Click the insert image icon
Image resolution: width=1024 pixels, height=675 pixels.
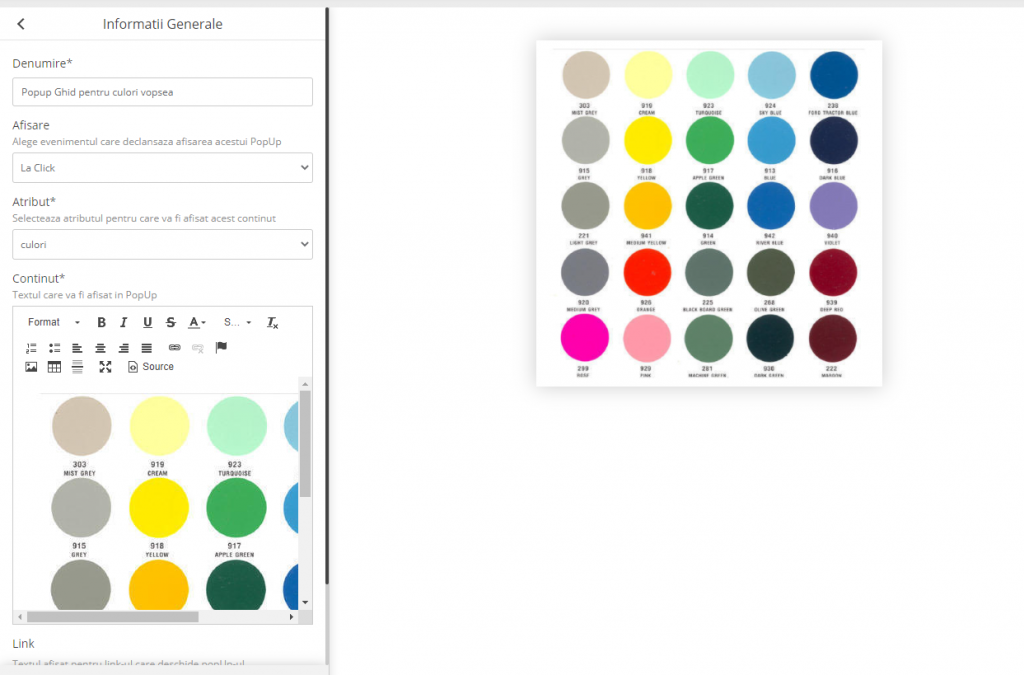click(31, 367)
